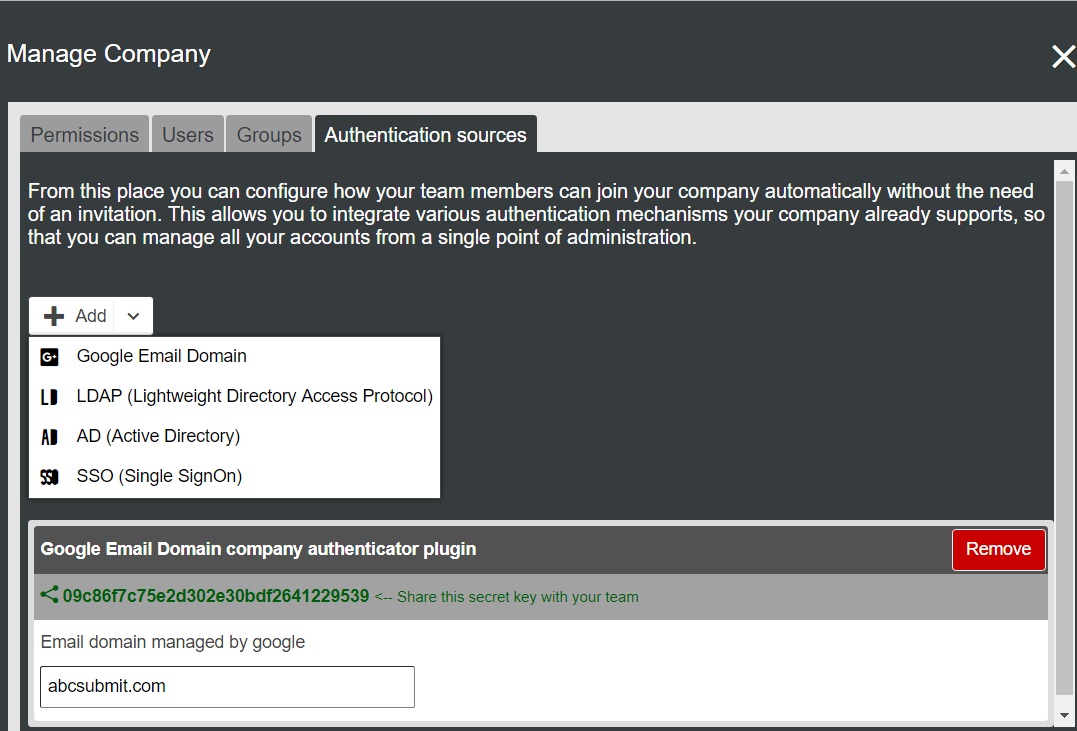Choose LDAP (Lightweight Directory Access Protocol) option
Image resolution: width=1077 pixels, height=731 pixels.
click(x=254, y=396)
